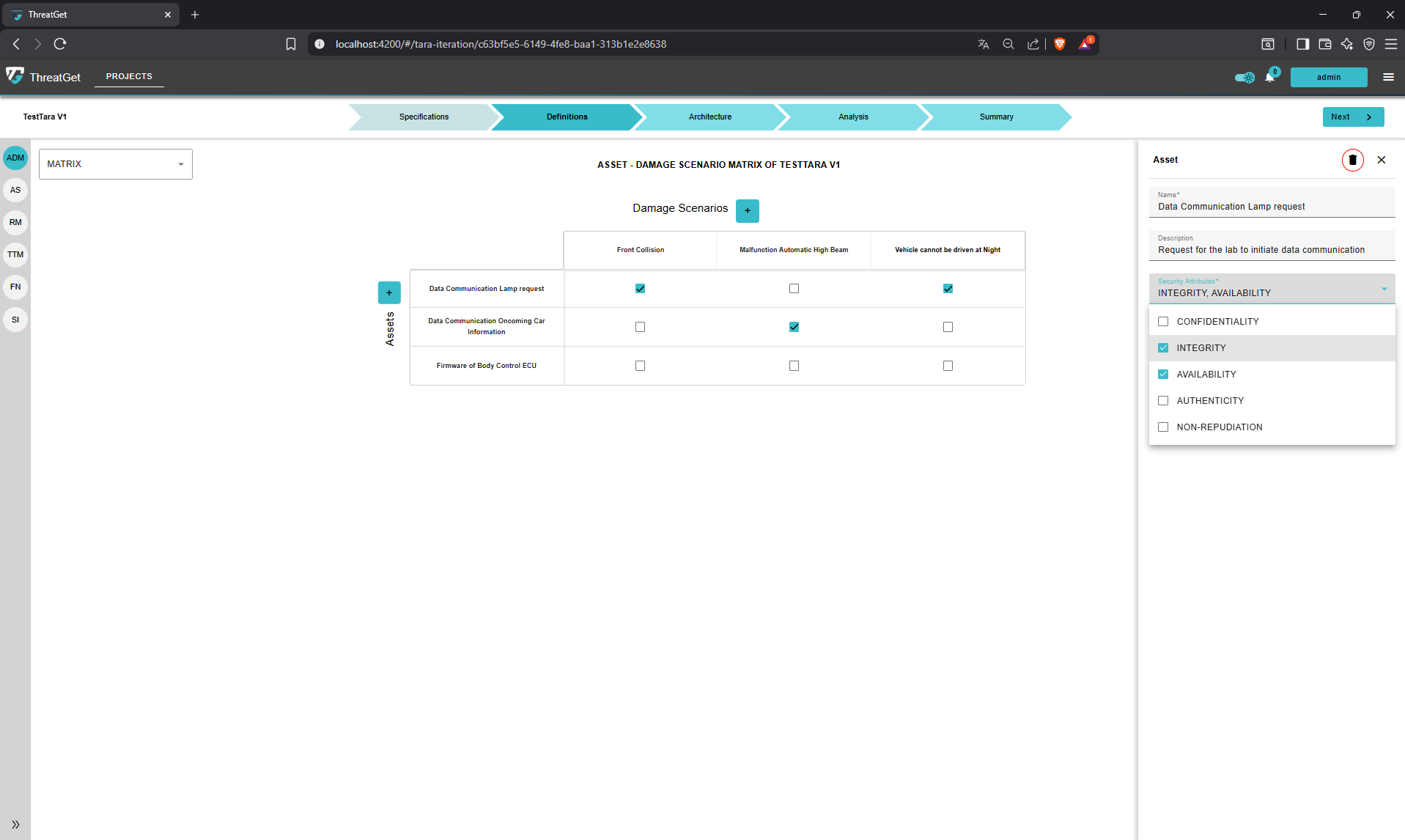Switch to the Architecture stage
Image resolution: width=1405 pixels, height=840 pixels.
(709, 117)
